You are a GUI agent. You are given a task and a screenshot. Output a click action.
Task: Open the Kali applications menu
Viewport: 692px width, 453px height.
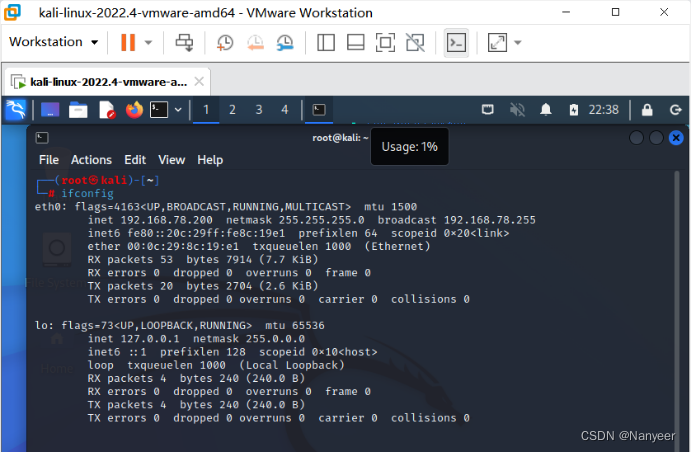[16, 109]
